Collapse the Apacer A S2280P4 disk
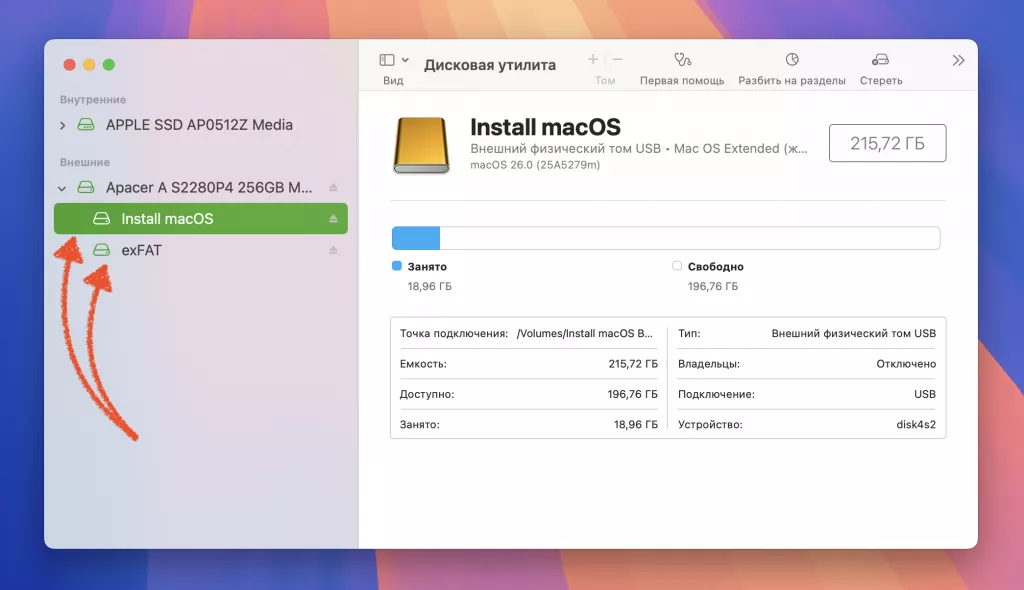 click(x=61, y=187)
